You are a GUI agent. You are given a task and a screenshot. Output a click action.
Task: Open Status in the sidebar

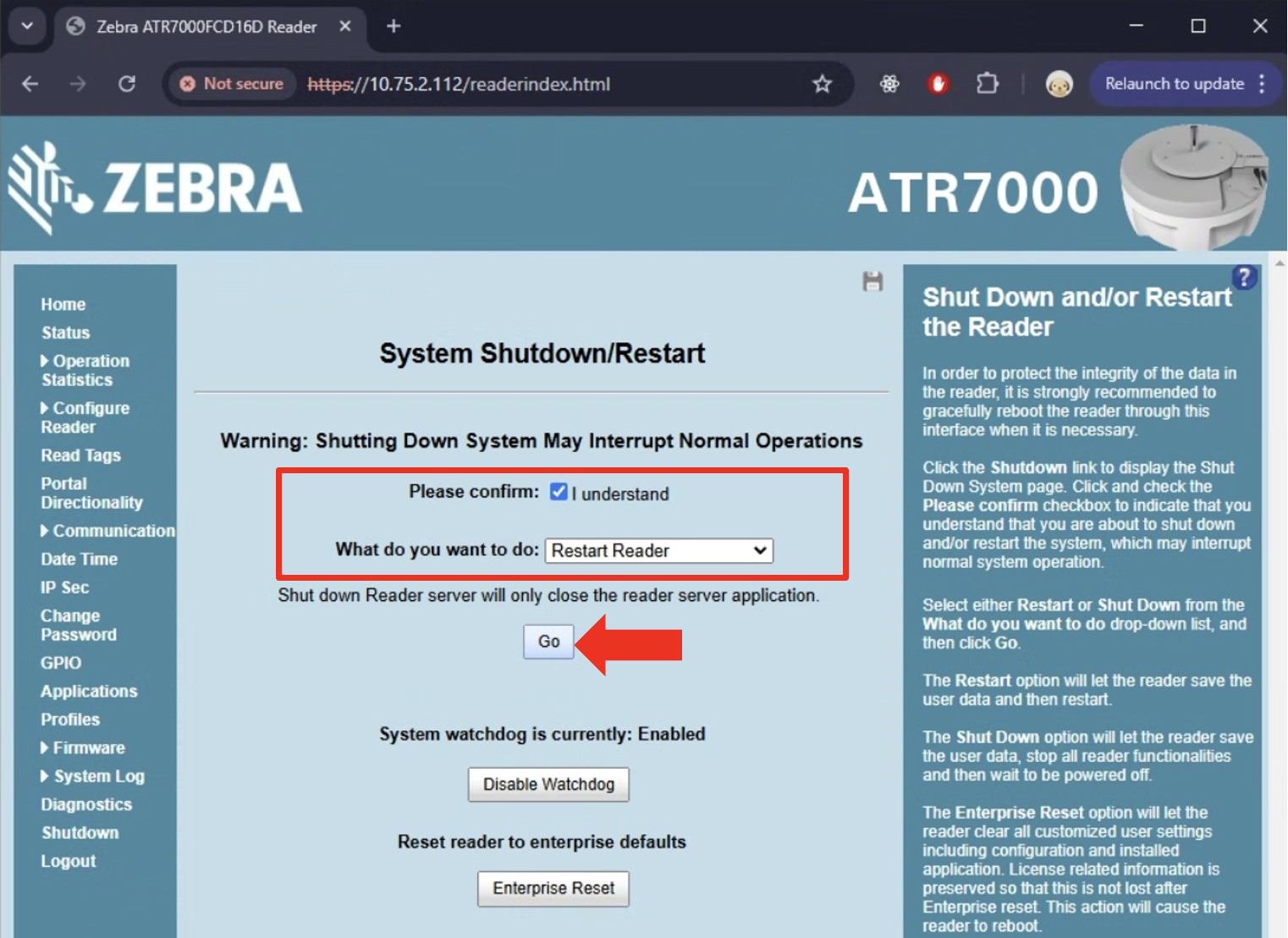(66, 333)
